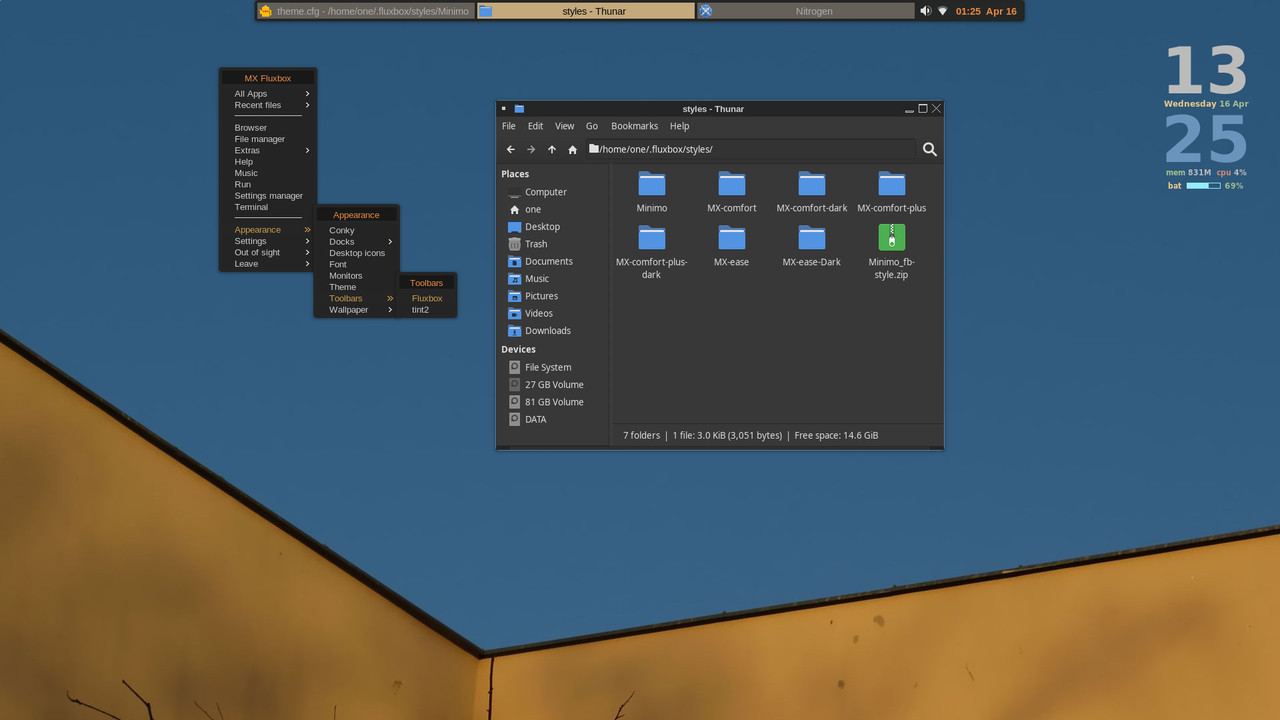Click the search magnifier icon in Thunar

(929, 149)
